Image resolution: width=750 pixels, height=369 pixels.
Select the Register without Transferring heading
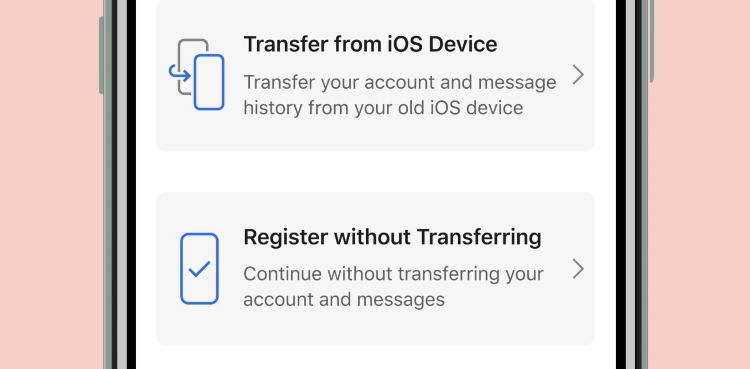tap(392, 237)
